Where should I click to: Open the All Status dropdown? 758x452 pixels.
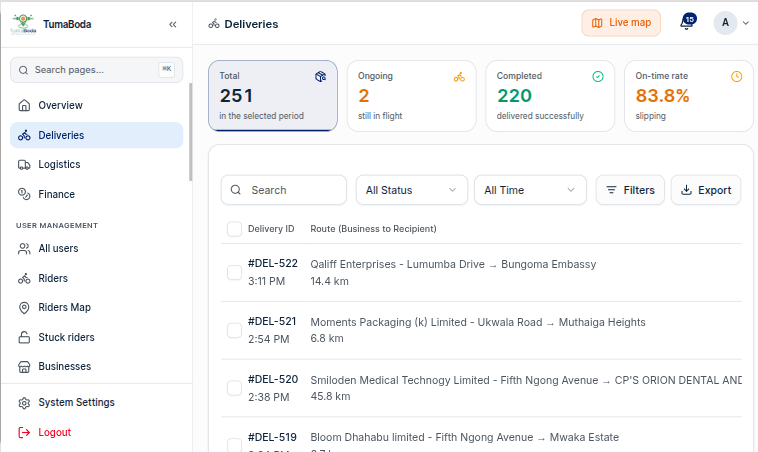(x=412, y=190)
